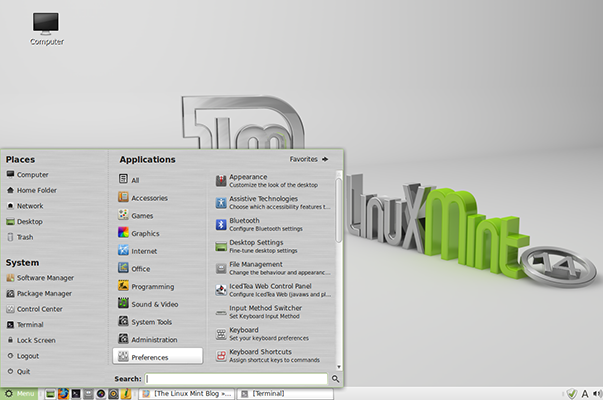Click the green Menu button
This screenshot has height=400, width=603.
(x=21, y=393)
